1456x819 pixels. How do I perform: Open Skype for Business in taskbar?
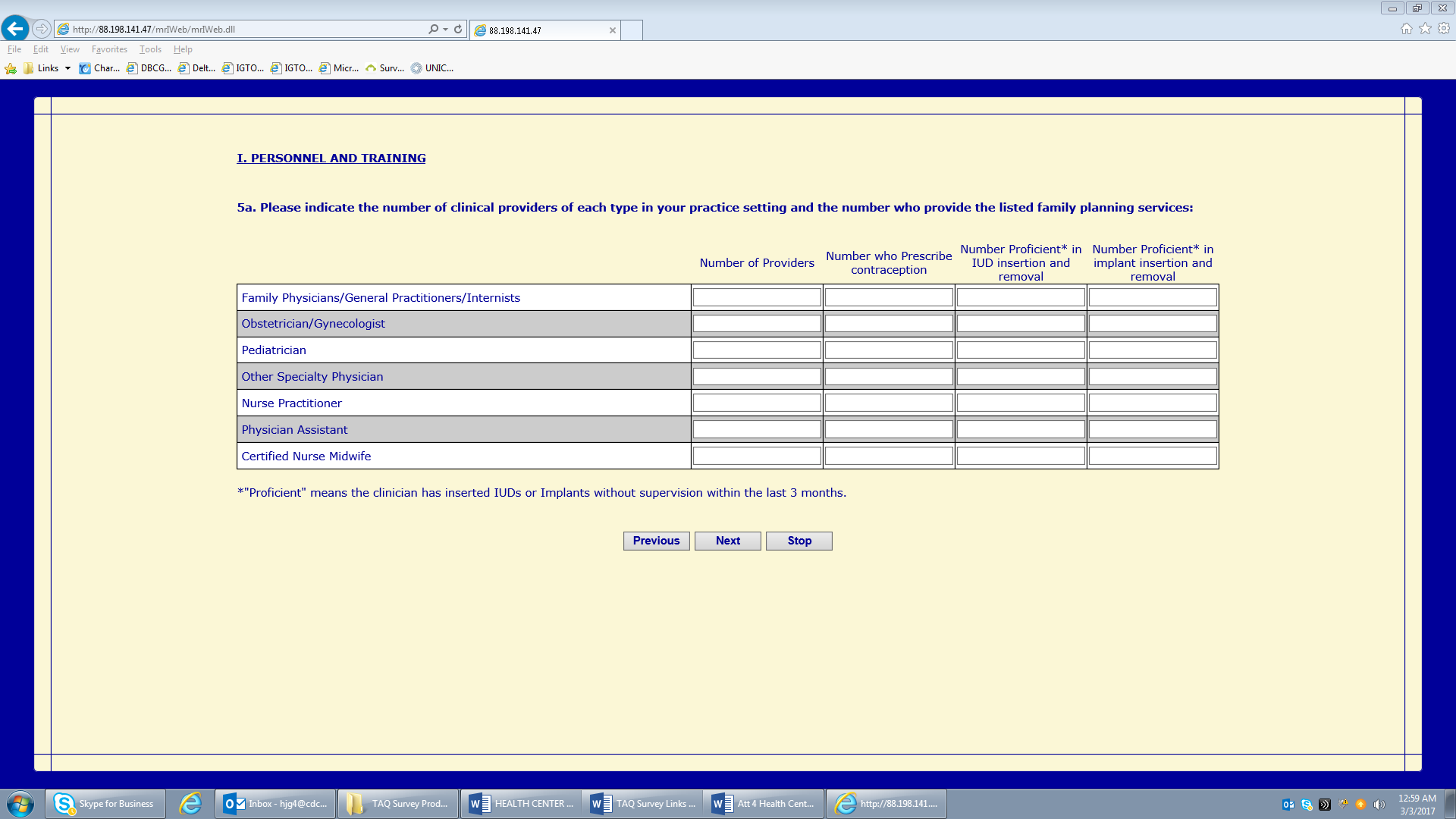[105, 804]
